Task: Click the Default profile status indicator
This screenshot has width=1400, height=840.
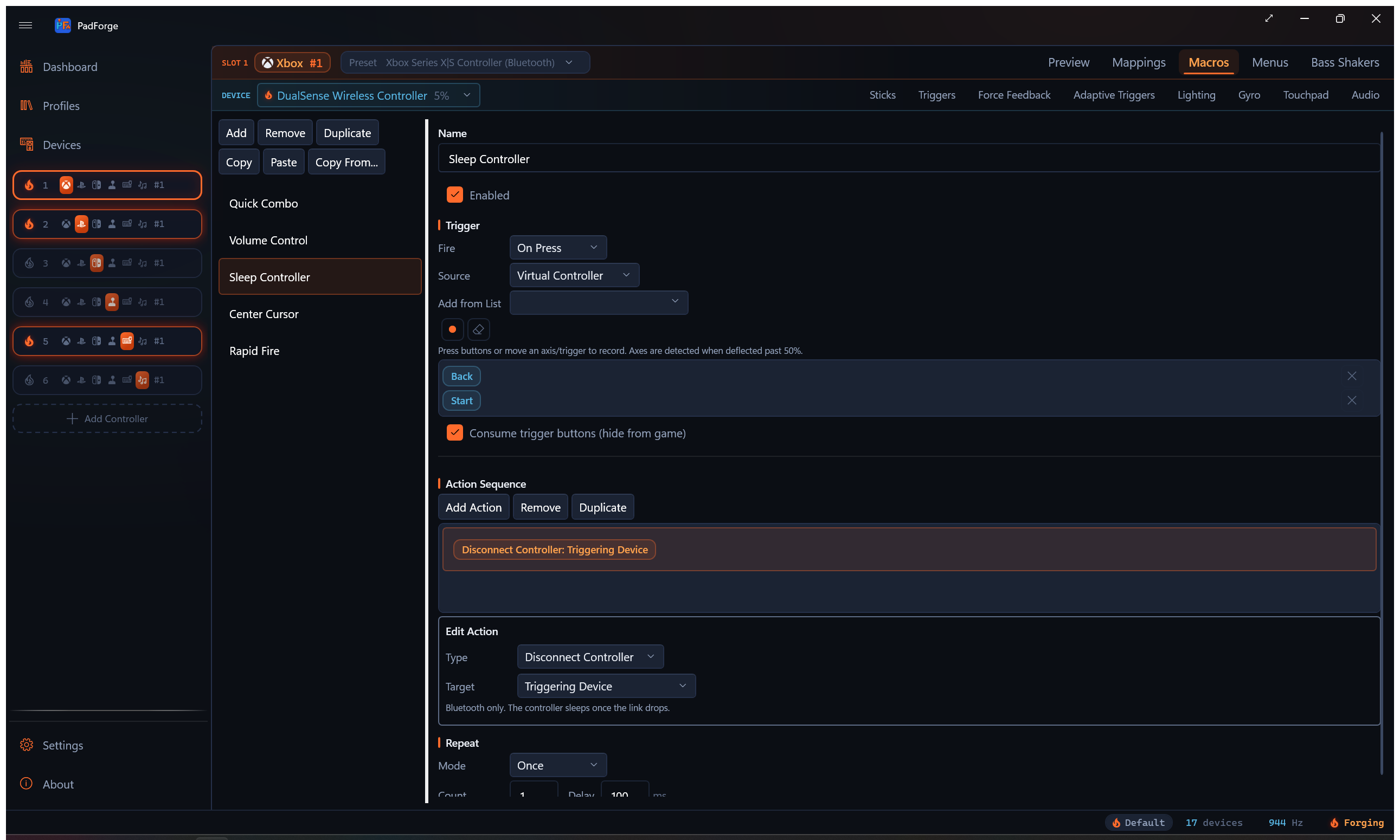Action: point(1138,823)
